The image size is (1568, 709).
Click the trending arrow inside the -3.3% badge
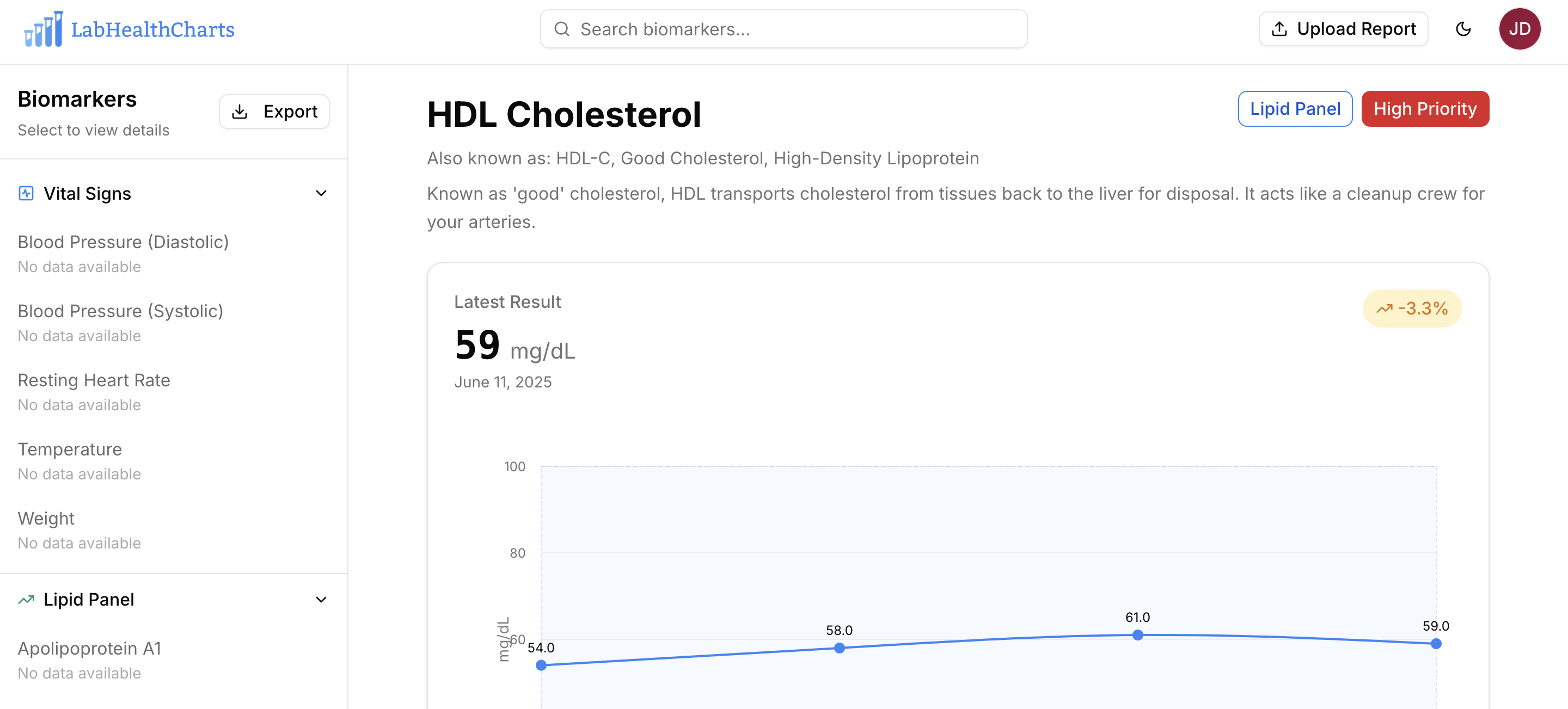1384,309
